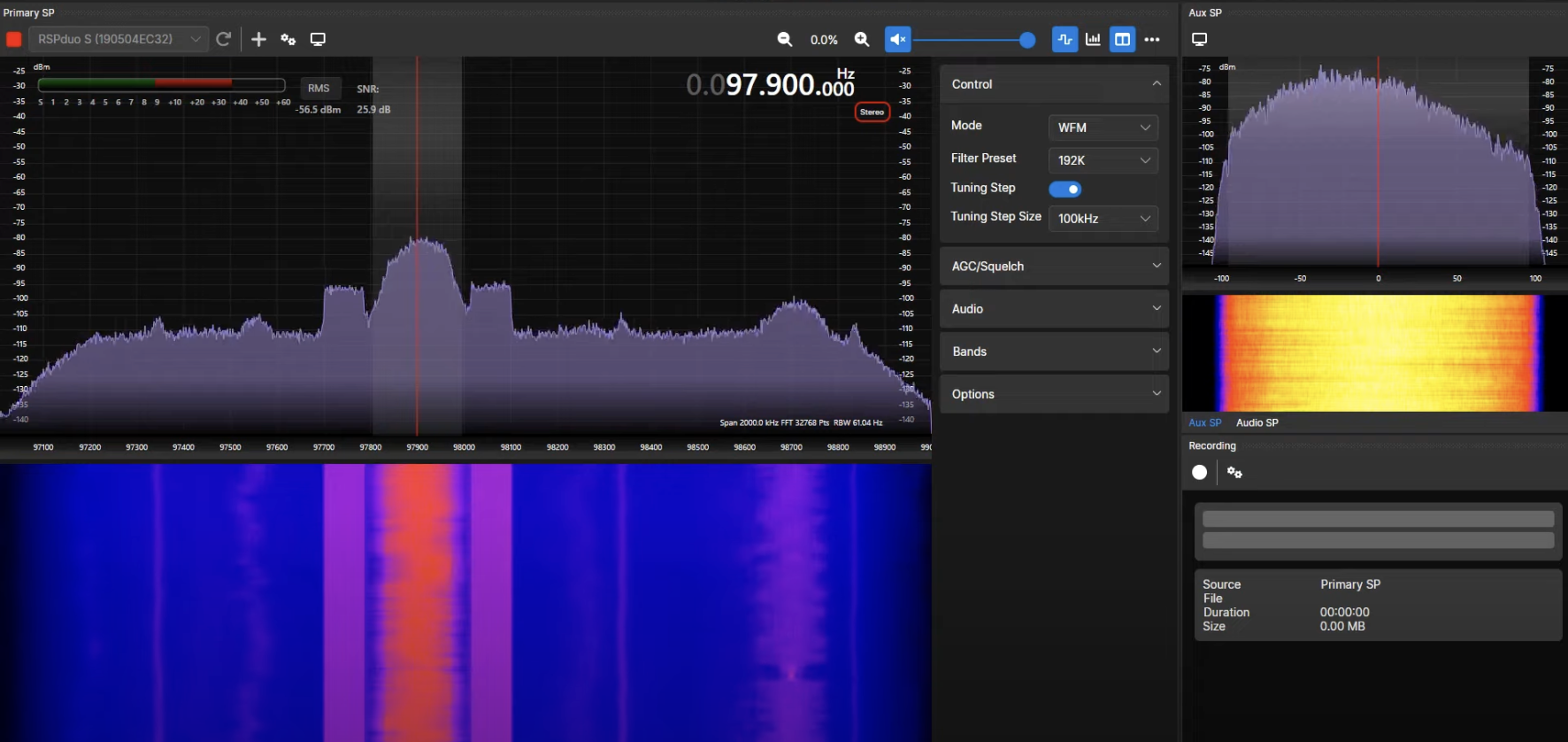Click the -56.5 dBm power reading
Screen dimensions: 1568x742
point(319,110)
